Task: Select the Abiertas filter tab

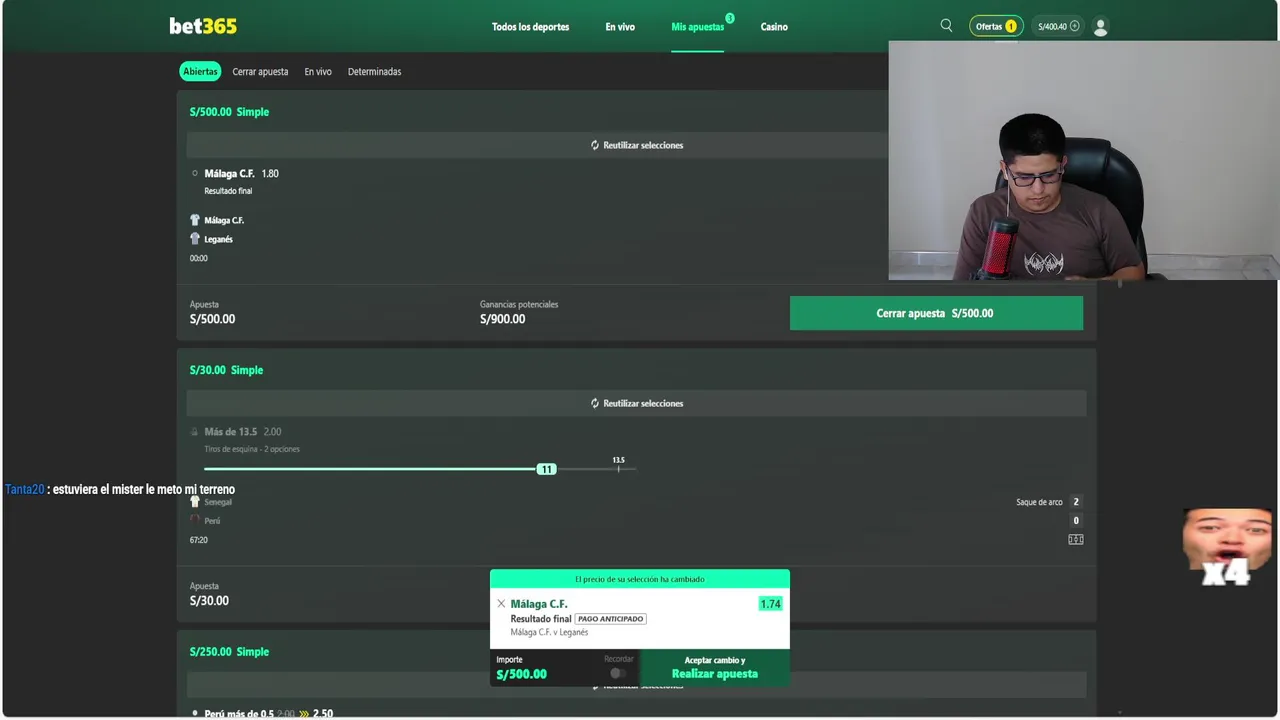Action: click(x=200, y=72)
